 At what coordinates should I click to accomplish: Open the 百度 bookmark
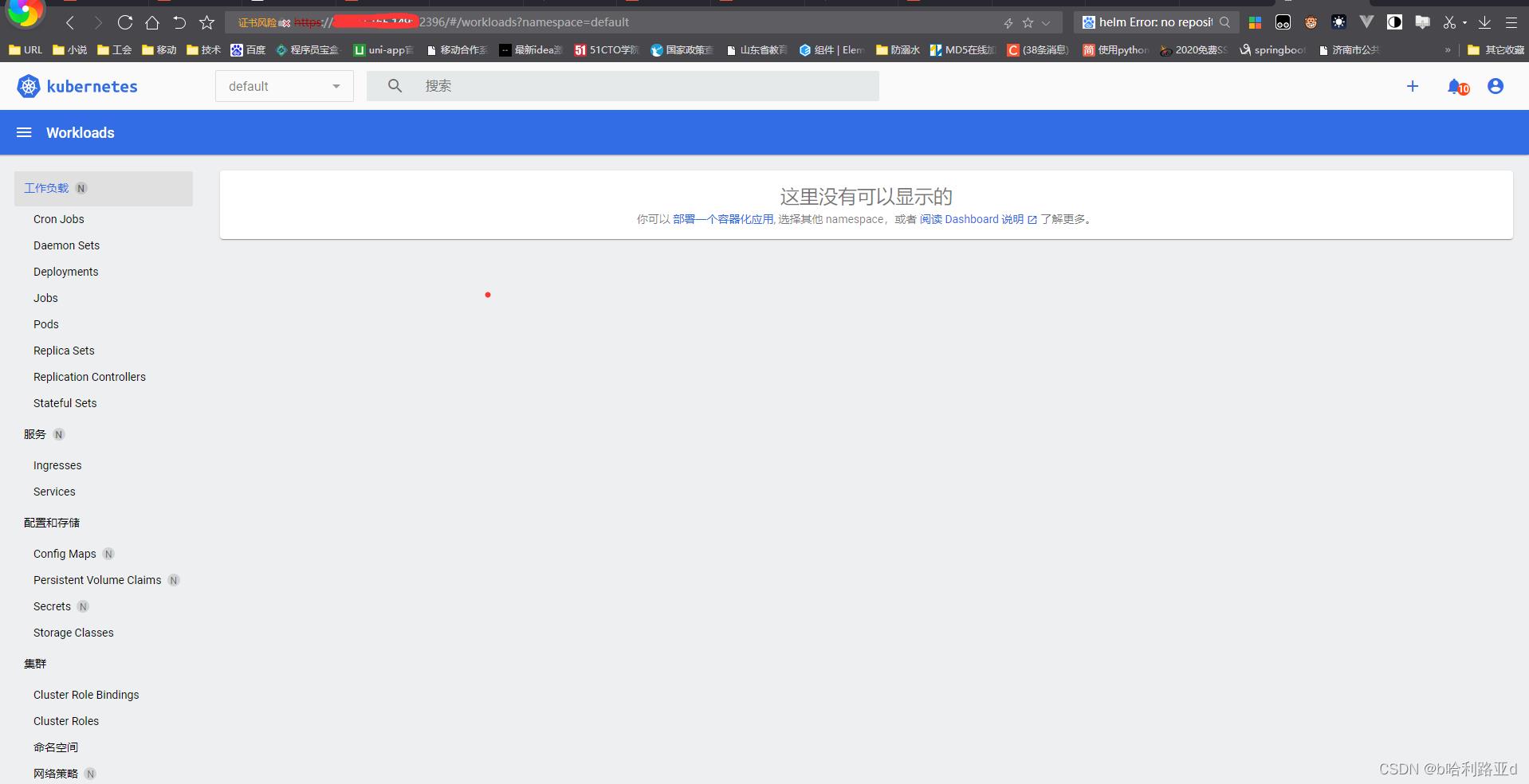(248, 49)
